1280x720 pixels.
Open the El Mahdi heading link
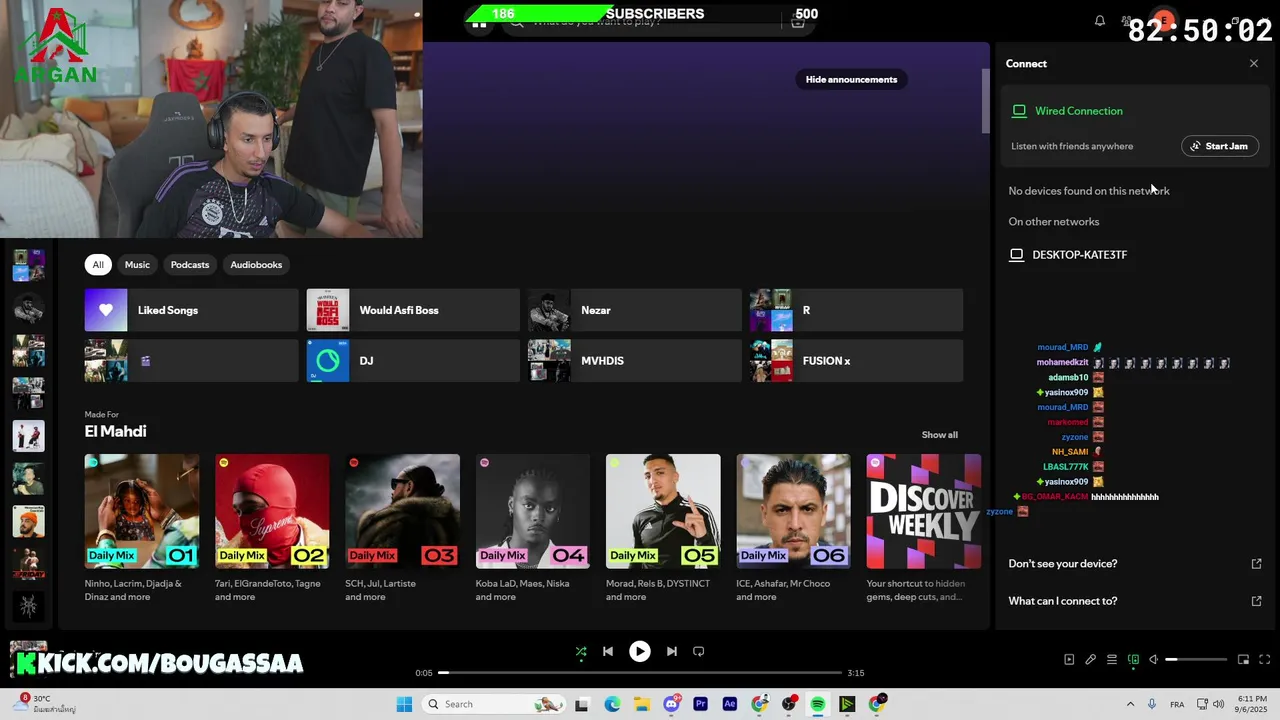(115, 431)
